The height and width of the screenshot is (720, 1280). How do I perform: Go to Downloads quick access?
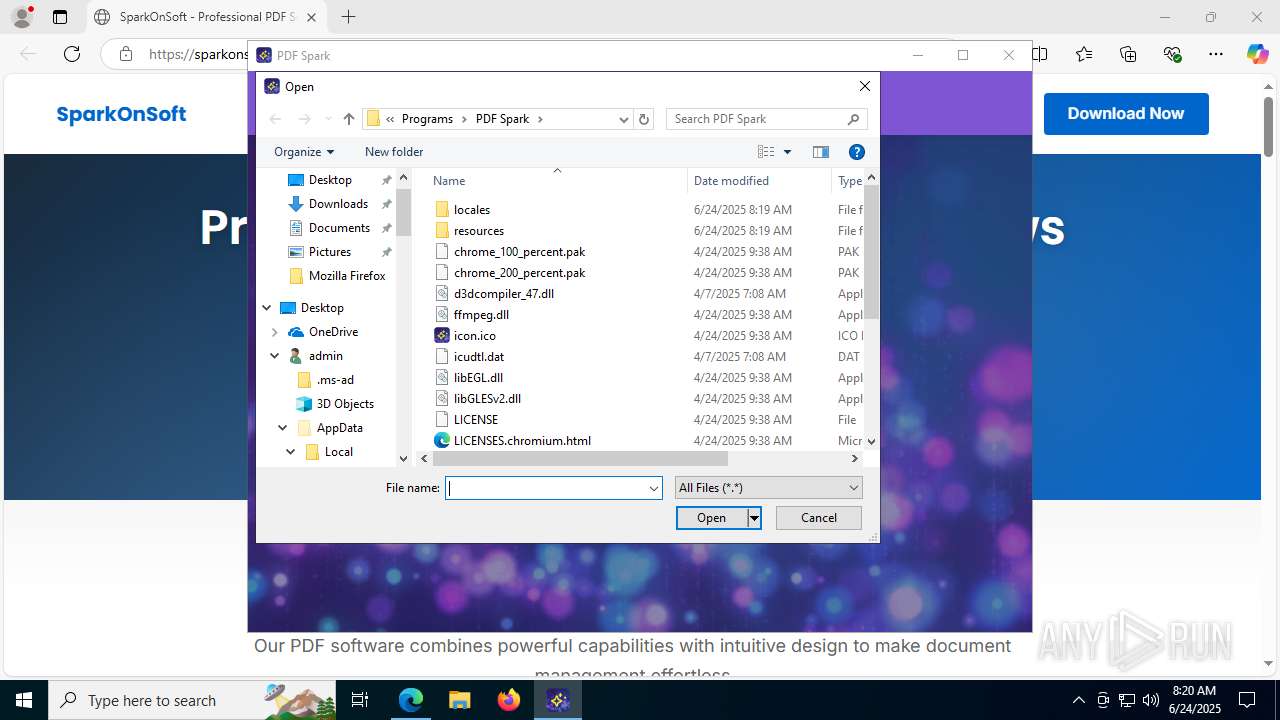coord(338,204)
